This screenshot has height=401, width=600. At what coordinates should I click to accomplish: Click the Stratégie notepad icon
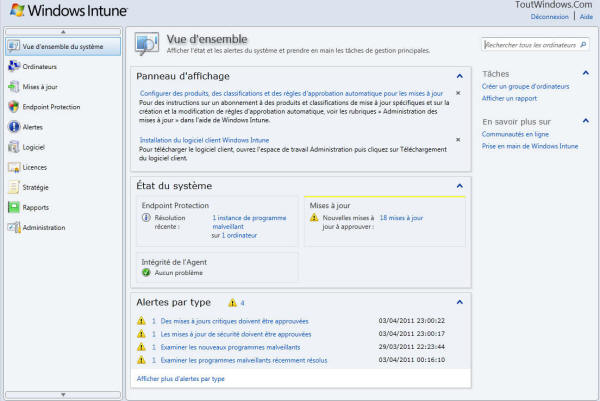point(14,187)
